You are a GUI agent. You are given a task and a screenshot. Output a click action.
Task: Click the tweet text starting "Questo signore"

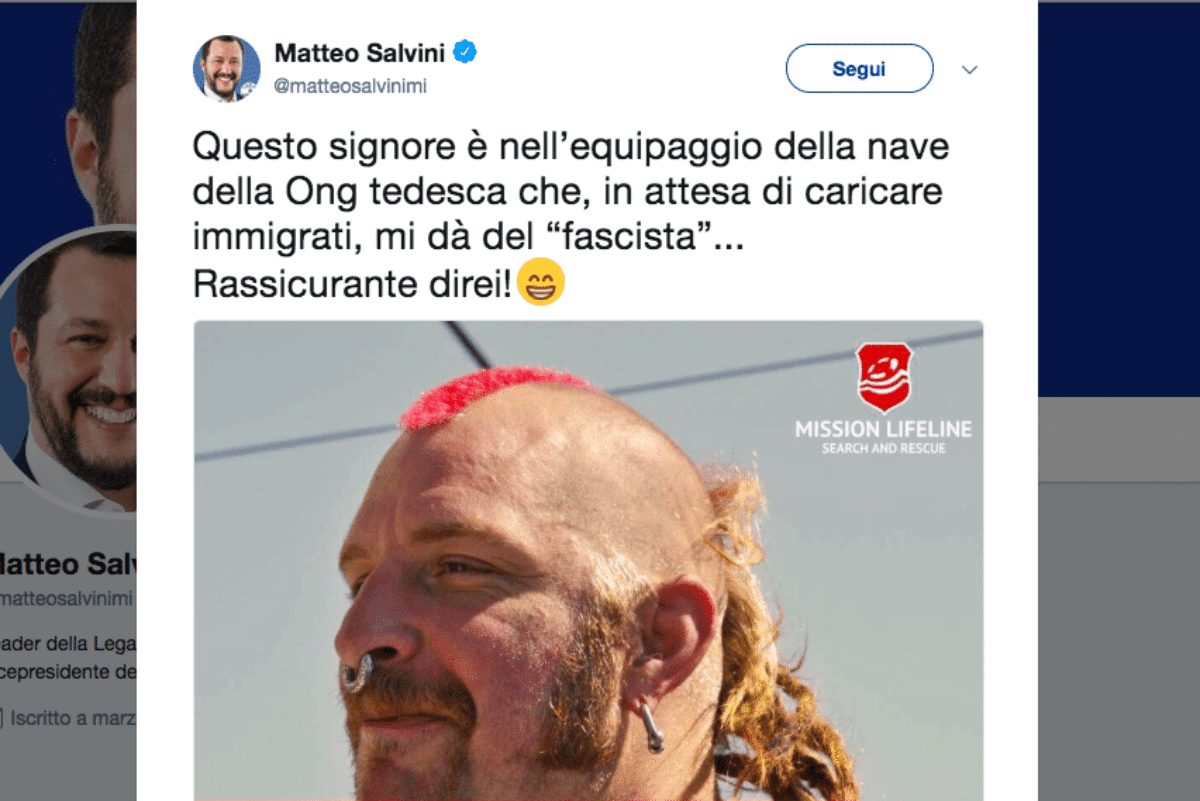(x=570, y=216)
